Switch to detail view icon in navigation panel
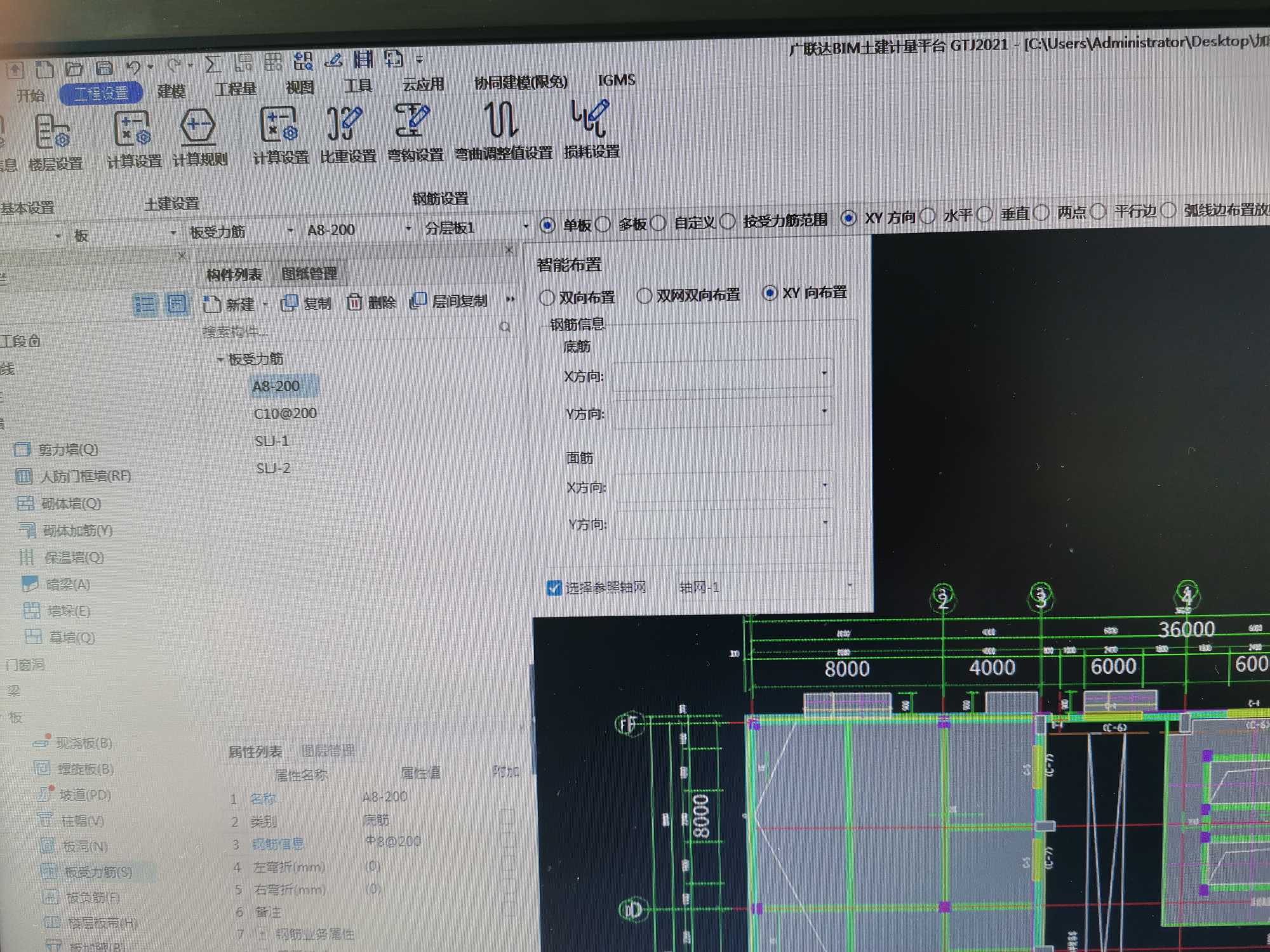This screenshot has width=1270, height=952. click(x=176, y=304)
